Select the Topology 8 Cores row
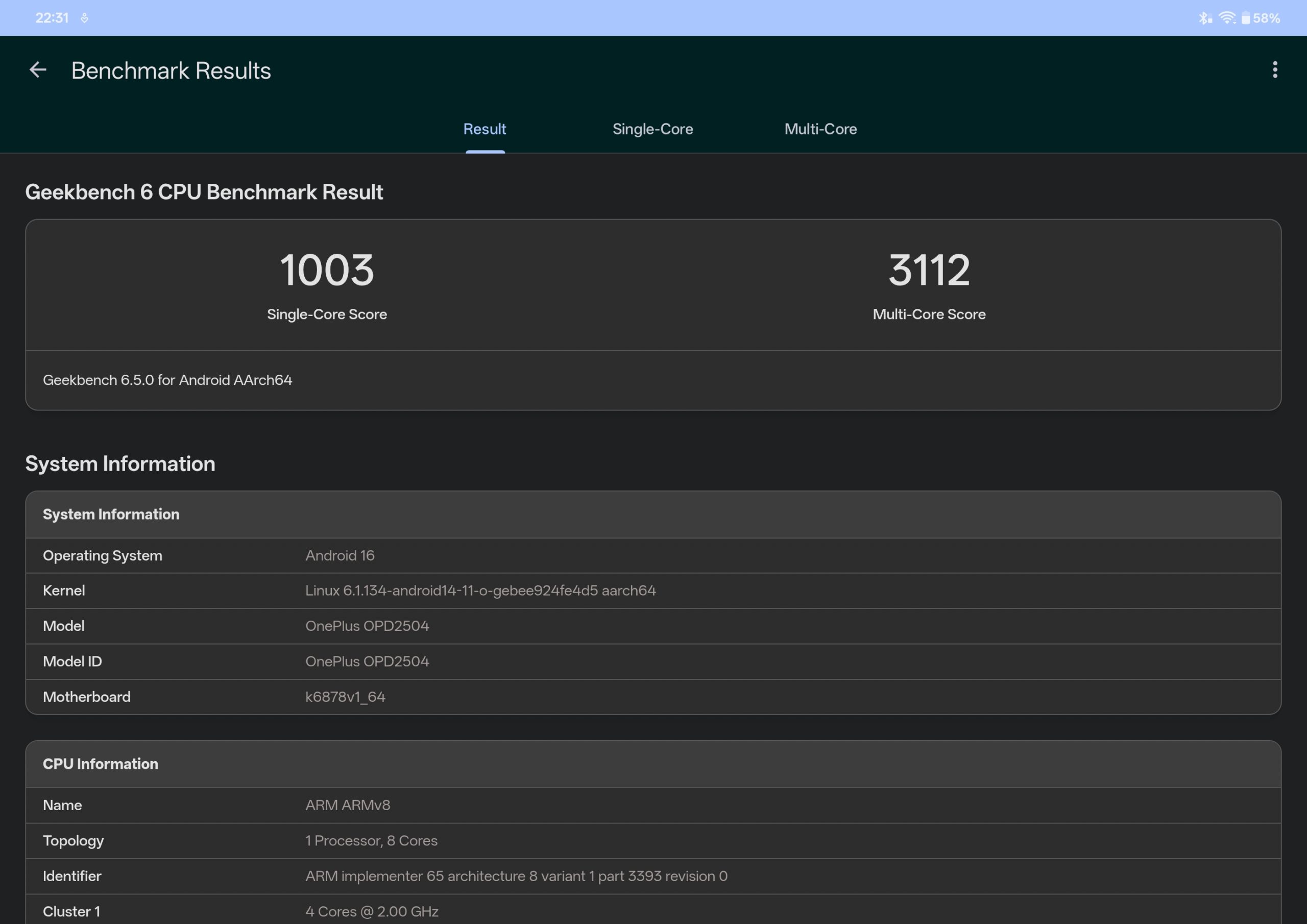Screen dimensions: 1307x924 [371, 841]
